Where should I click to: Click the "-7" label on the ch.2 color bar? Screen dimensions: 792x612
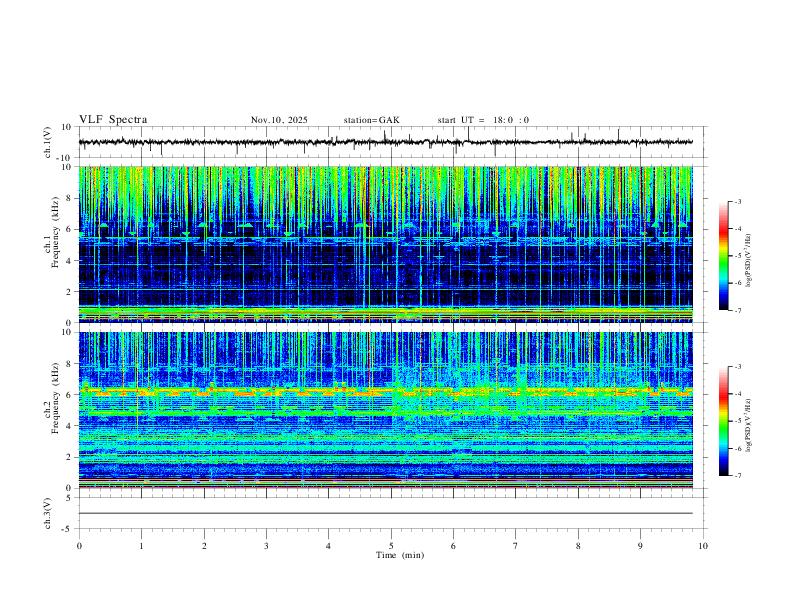[x=737, y=475]
